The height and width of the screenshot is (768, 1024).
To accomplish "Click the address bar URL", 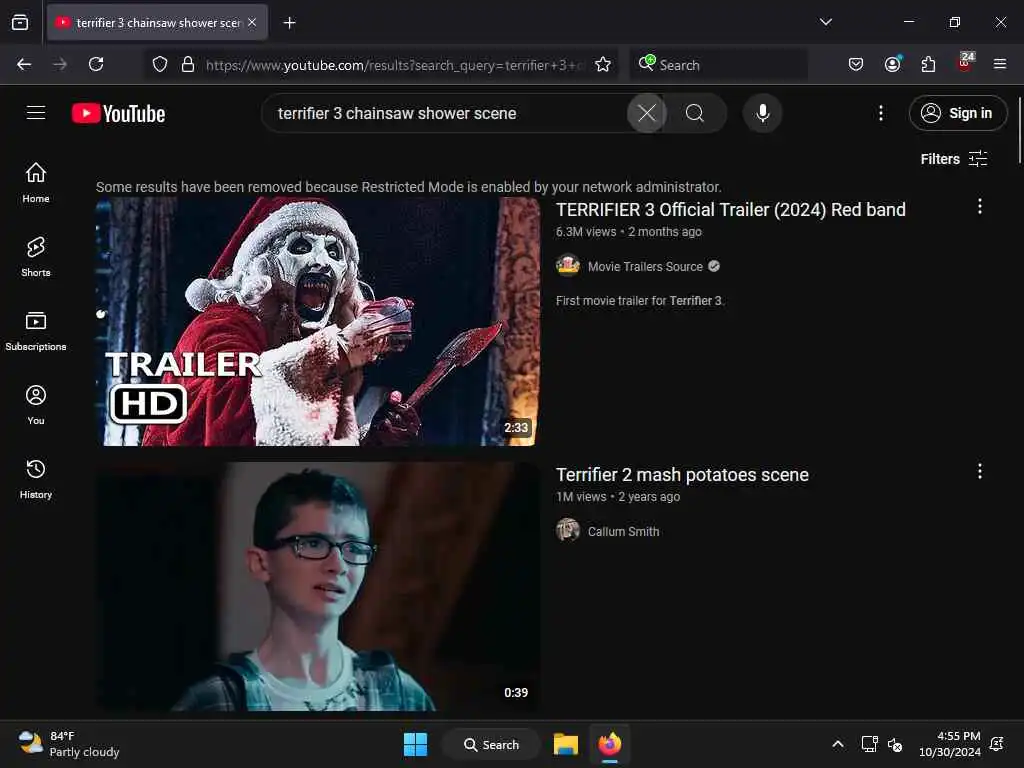I will [x=393, y=65].
